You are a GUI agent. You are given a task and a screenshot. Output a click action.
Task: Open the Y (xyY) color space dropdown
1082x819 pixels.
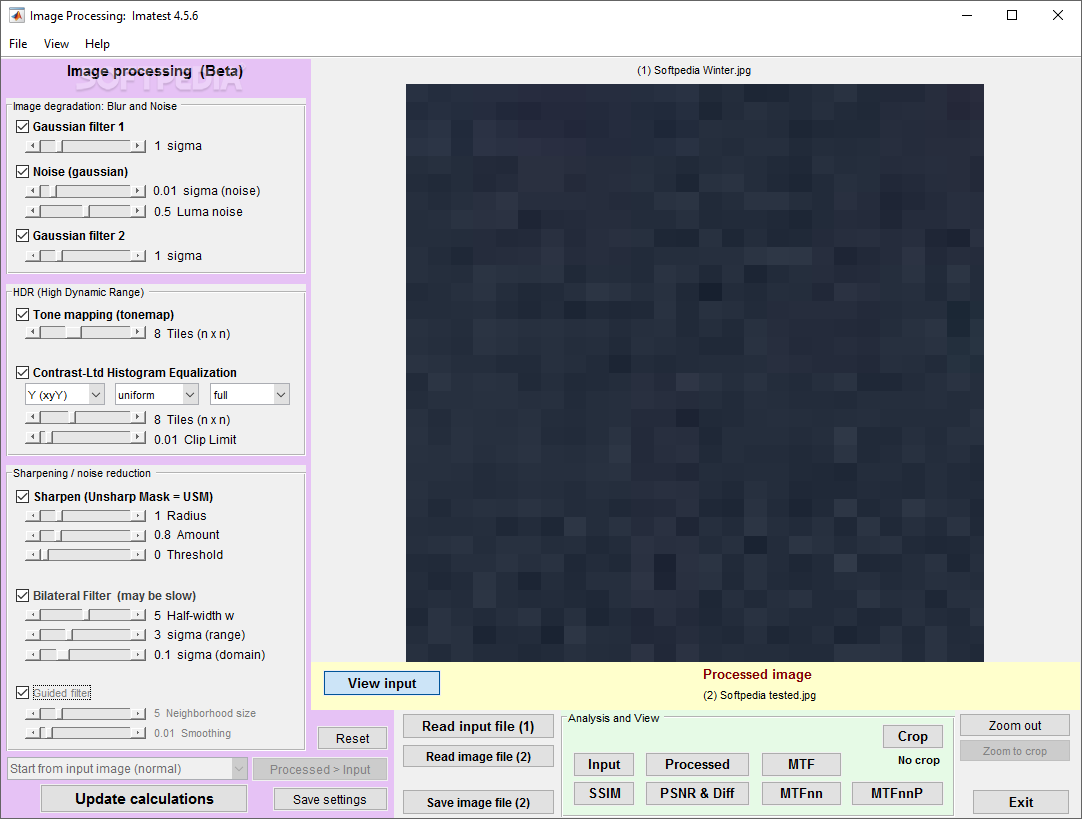[64, 395]
